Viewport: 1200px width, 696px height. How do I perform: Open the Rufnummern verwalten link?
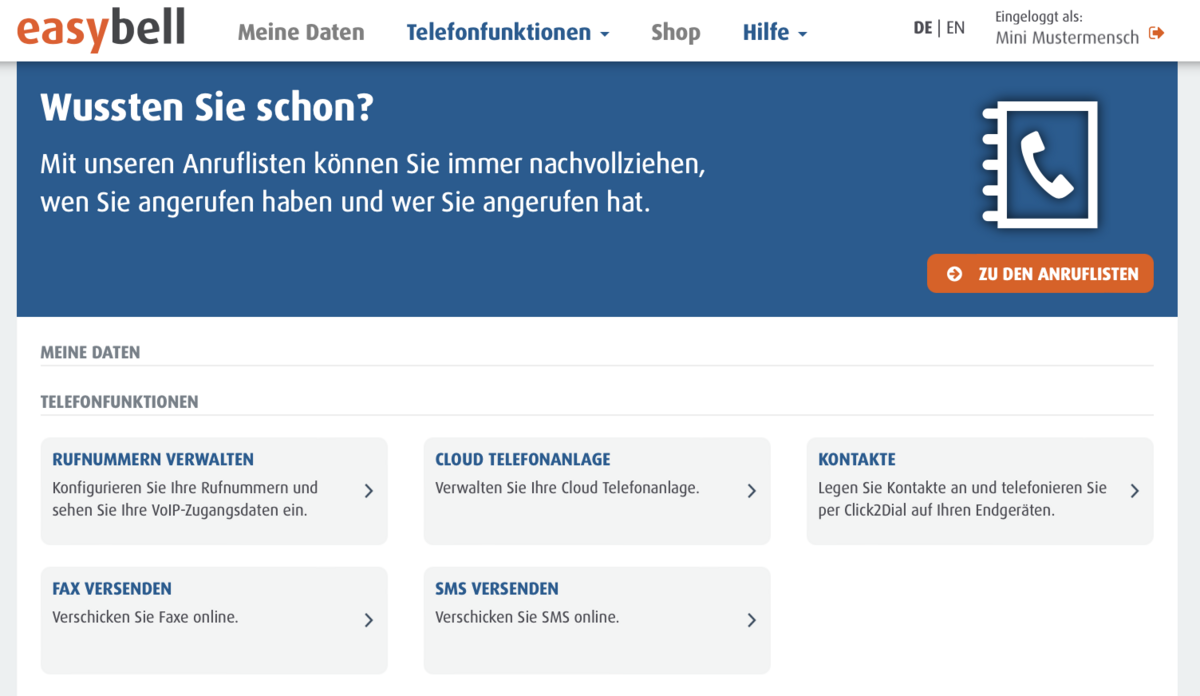tap(153, 460)
